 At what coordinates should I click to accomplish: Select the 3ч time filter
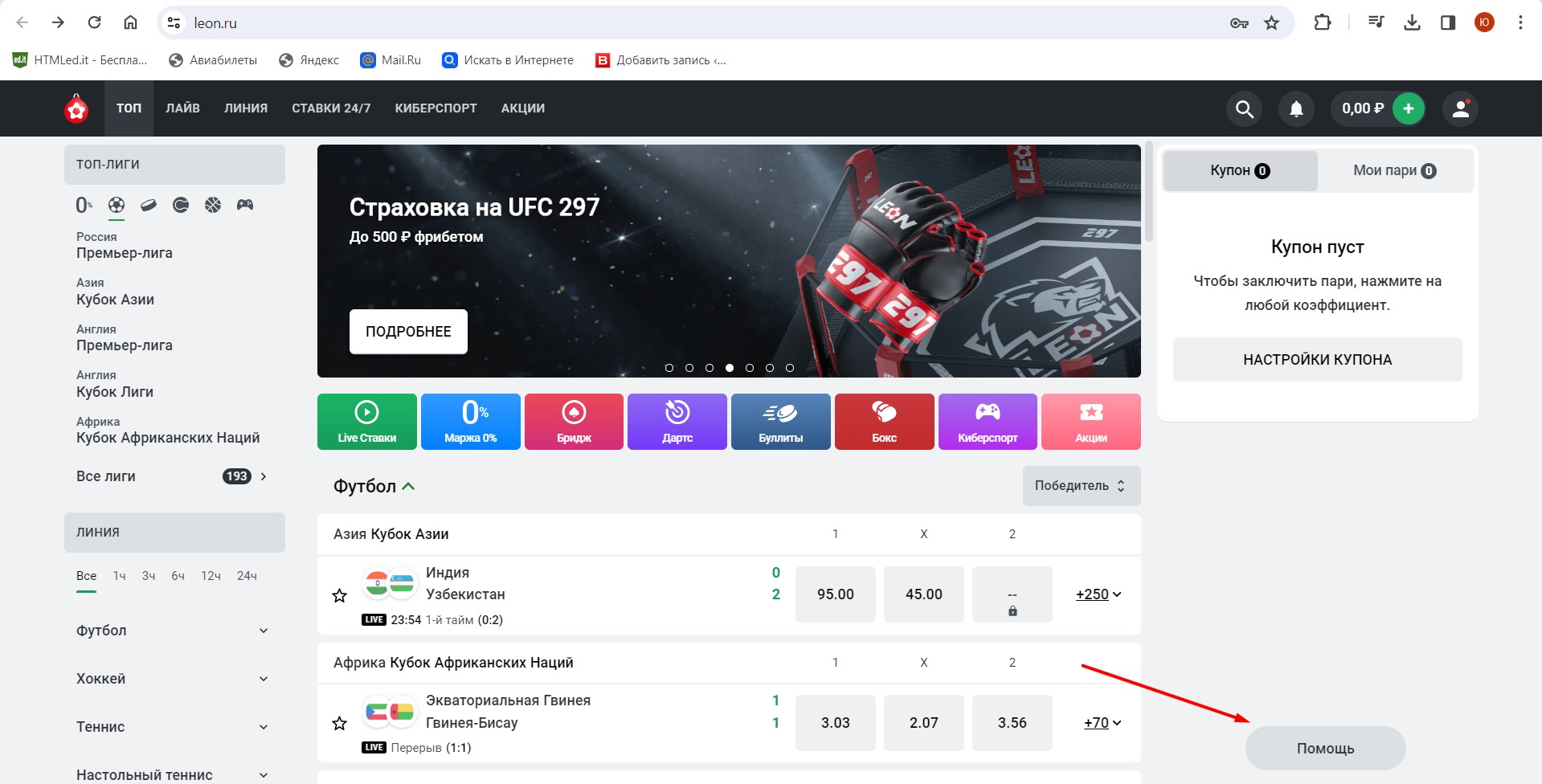point(149,576)
